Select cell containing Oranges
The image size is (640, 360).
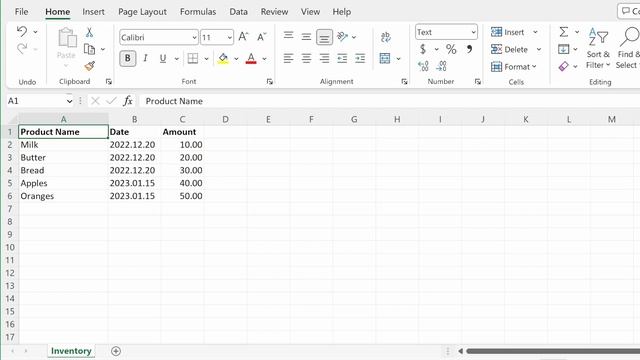click(63, 196)
